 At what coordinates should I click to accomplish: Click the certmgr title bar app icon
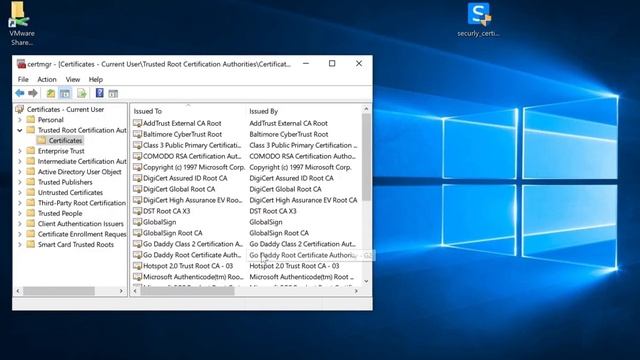[21, 64]
